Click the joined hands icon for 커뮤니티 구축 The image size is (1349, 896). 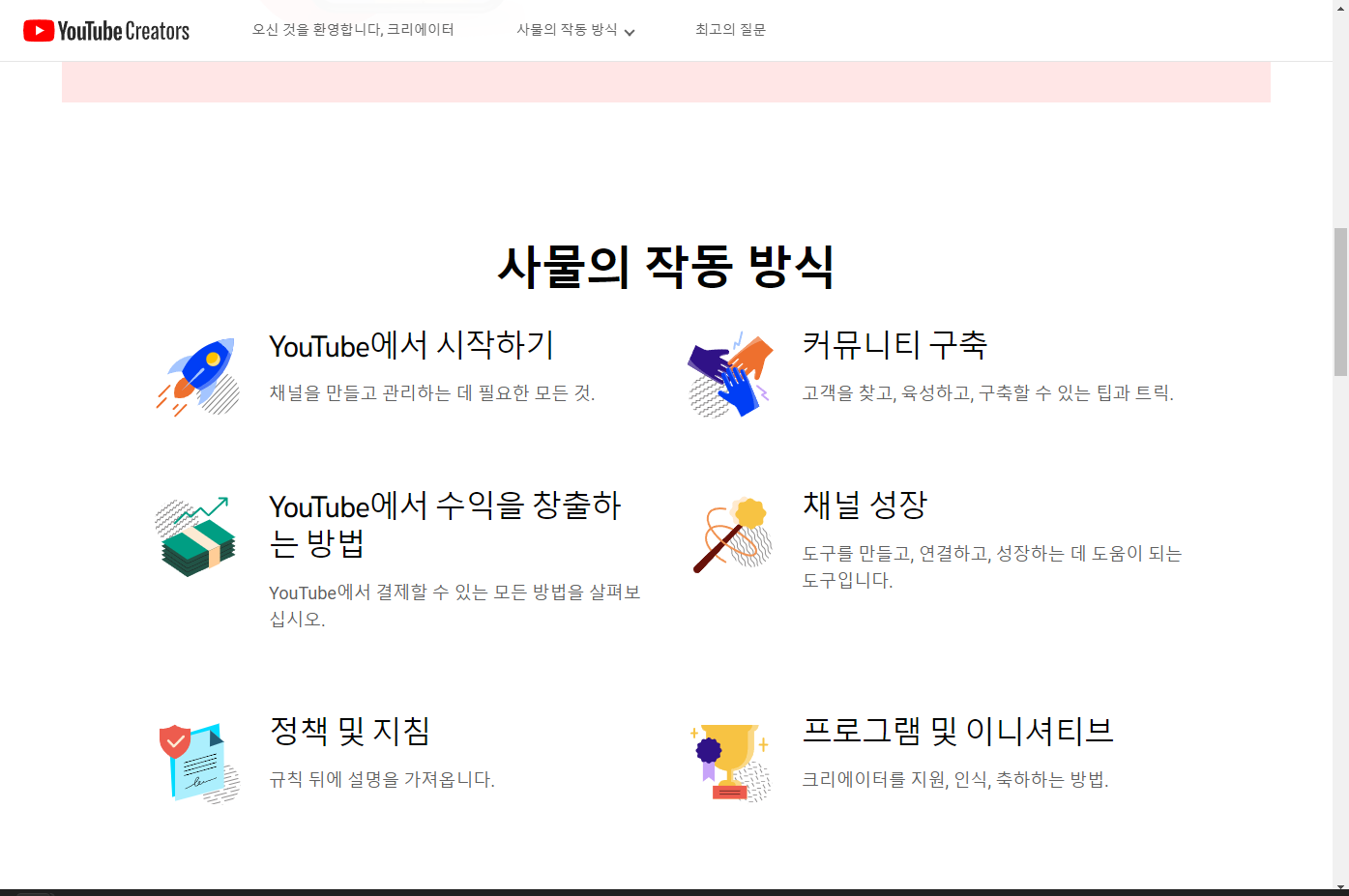tap(731, 375)
